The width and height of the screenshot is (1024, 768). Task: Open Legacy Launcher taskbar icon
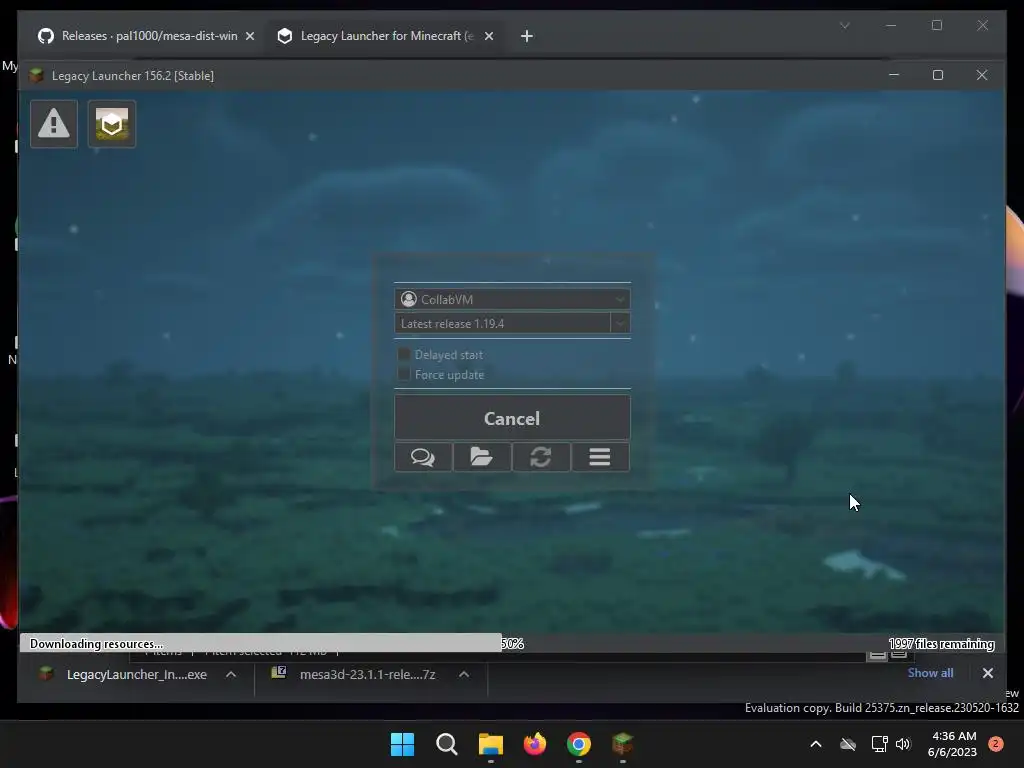622,744
